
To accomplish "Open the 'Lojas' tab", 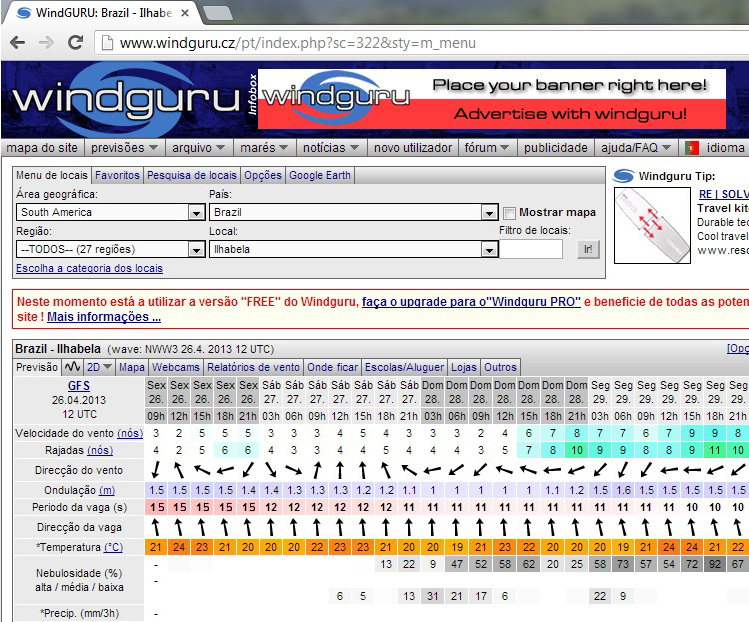I will [x=464, y=367].
